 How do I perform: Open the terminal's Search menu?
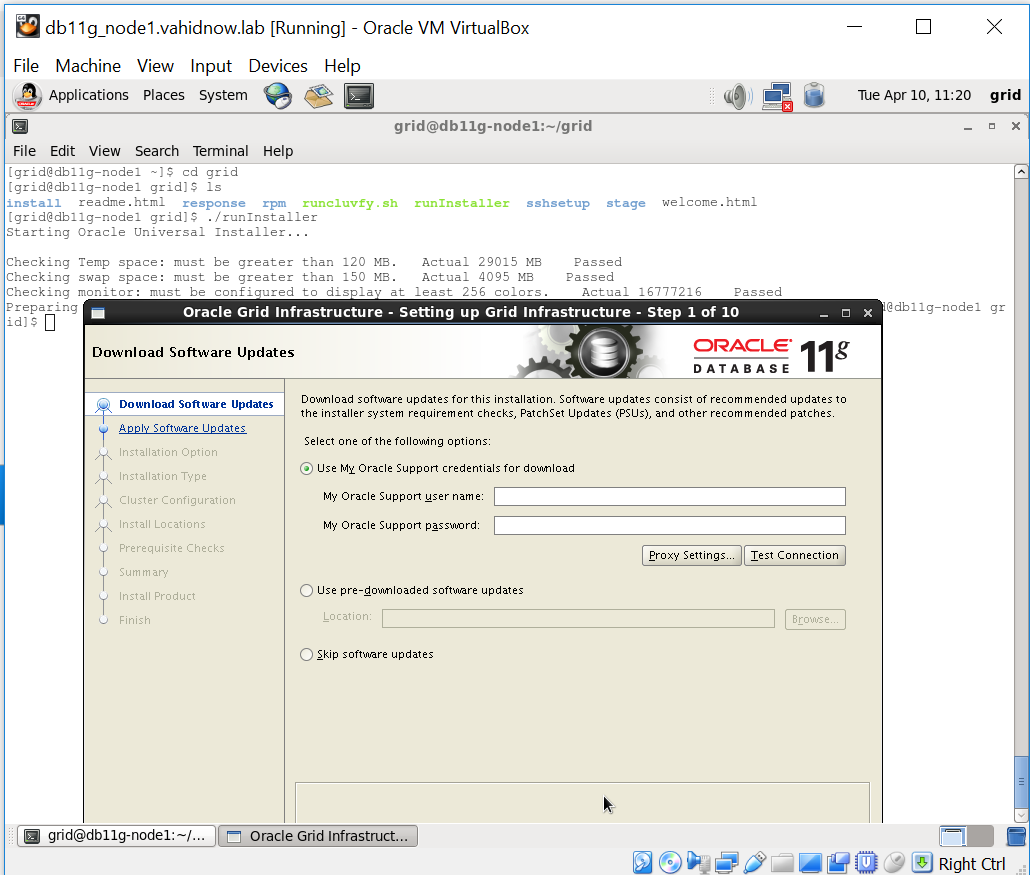[x=157, y=151]
